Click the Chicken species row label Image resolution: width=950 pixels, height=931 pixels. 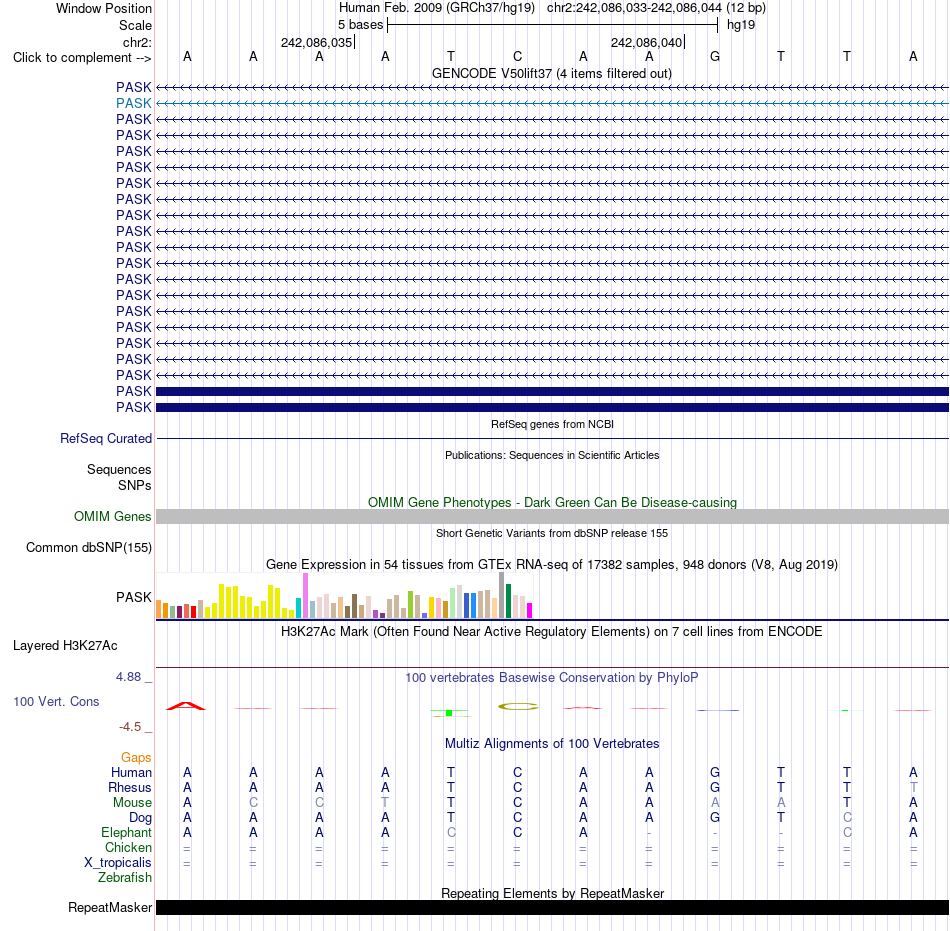[128, 847]
